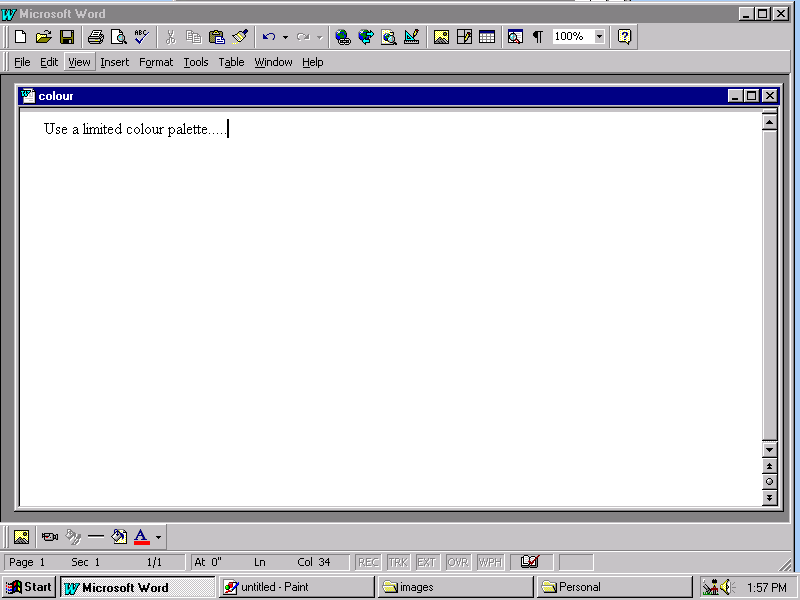Click the greyed crop tool icon
Screen dimensions: 800x600
73,537
